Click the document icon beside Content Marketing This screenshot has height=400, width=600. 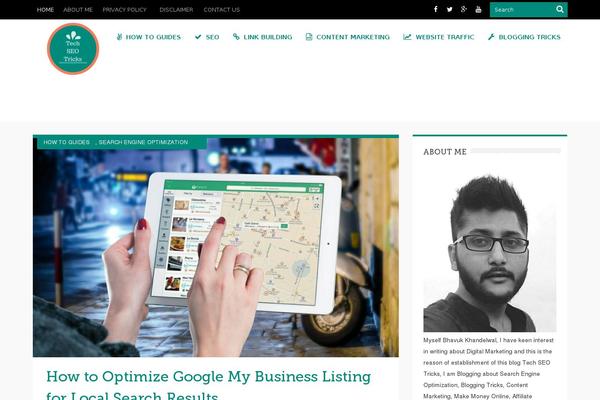pos(309,37)
